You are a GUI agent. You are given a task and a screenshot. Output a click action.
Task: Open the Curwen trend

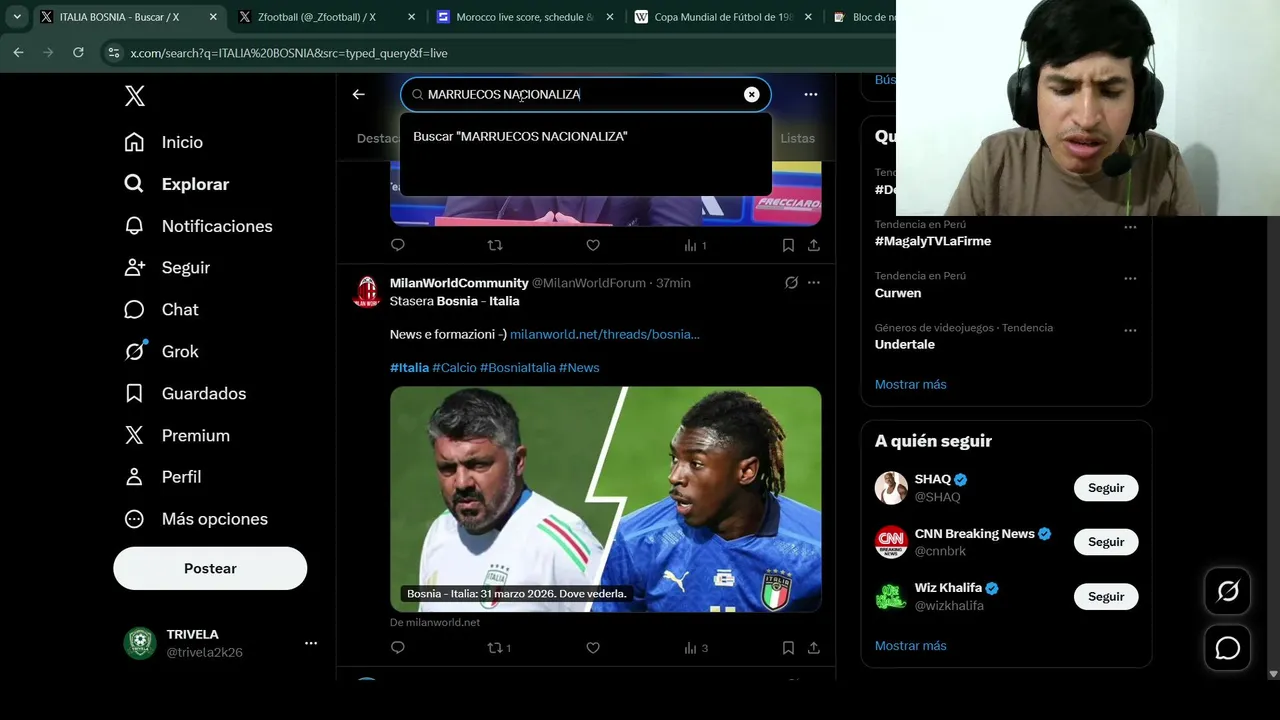[898, 293]
